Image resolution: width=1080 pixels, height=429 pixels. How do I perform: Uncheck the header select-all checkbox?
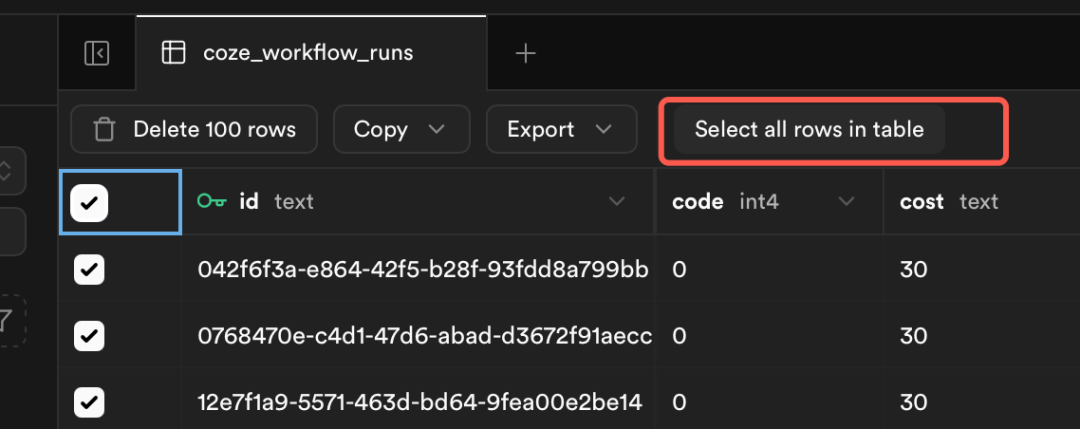tap(90, 203)
